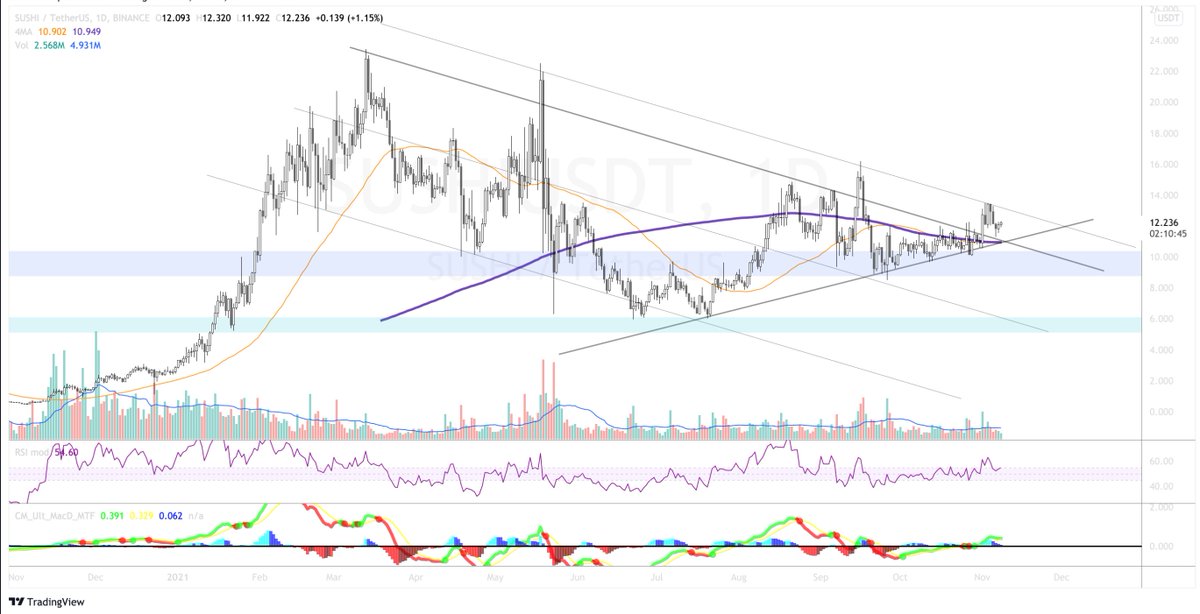Click the candle countdown 02:10:45

(1167, 233)
